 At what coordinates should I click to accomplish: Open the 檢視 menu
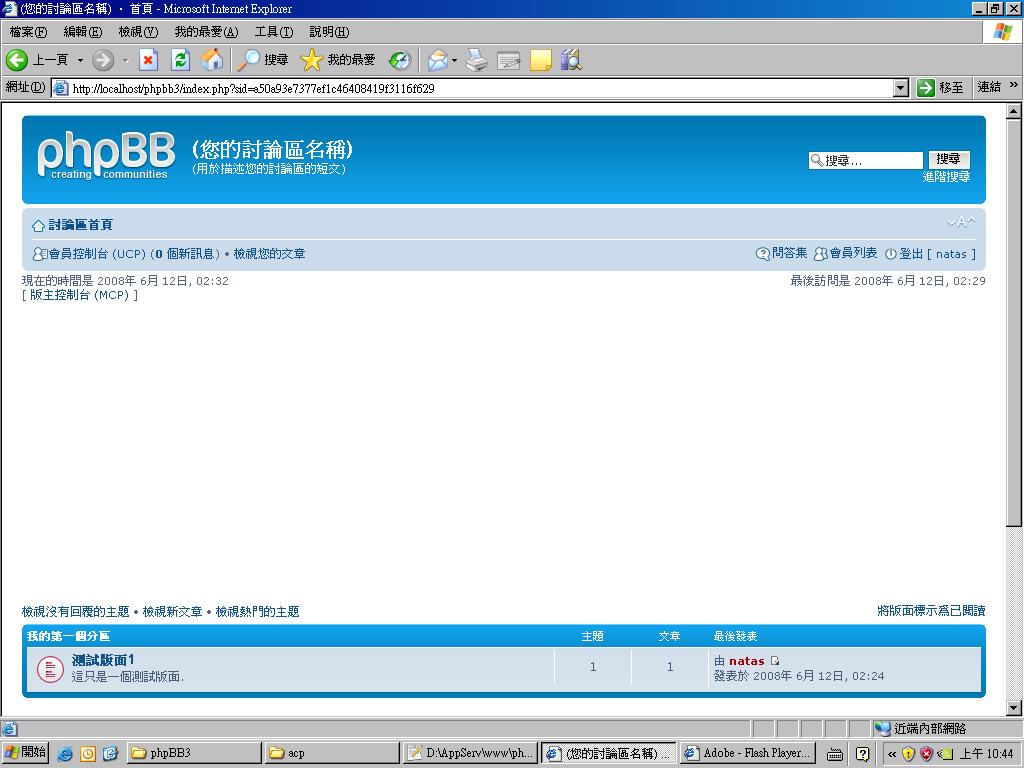pos(138,32)
